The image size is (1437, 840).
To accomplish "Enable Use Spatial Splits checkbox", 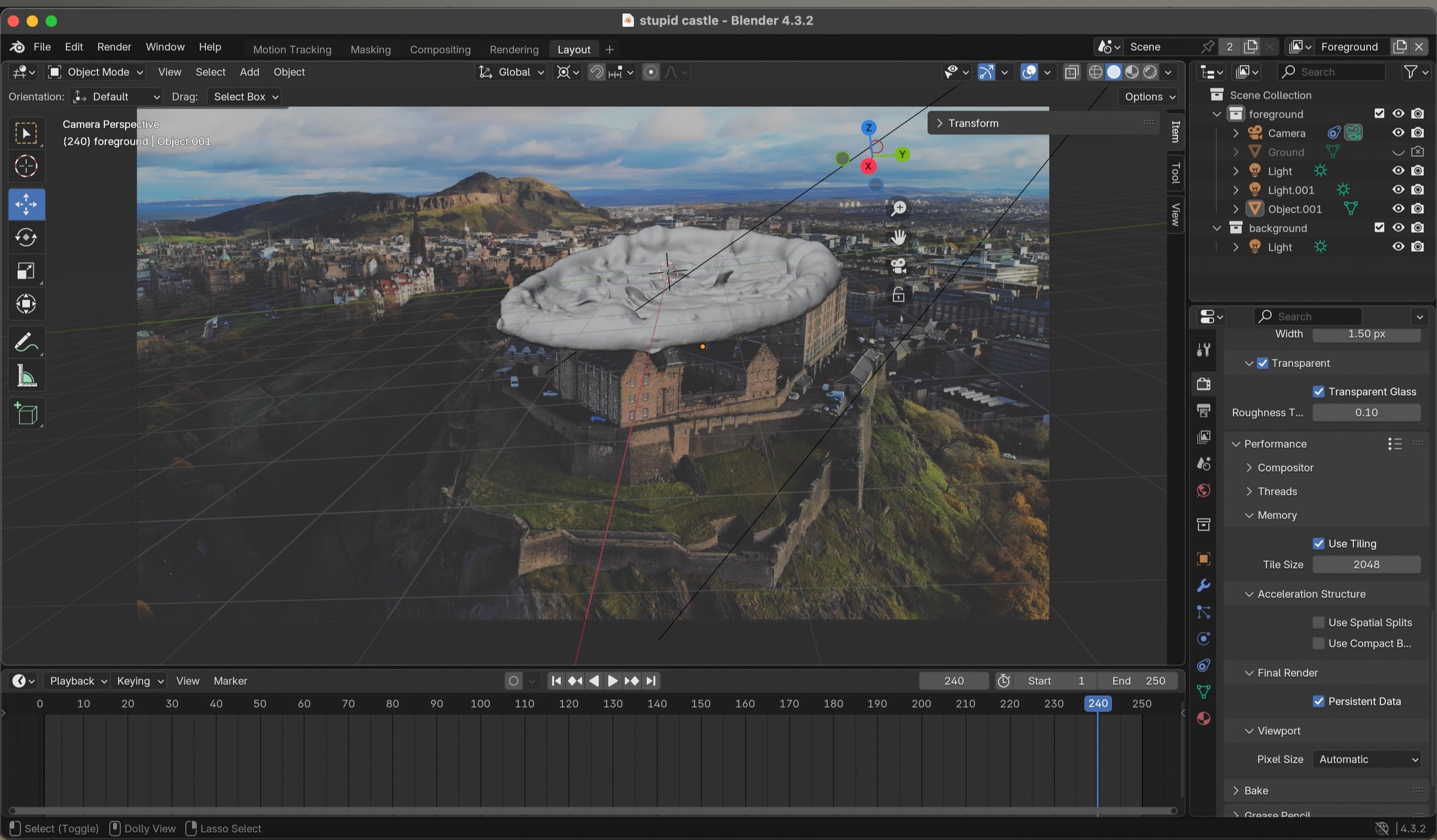I will 1319,622.
